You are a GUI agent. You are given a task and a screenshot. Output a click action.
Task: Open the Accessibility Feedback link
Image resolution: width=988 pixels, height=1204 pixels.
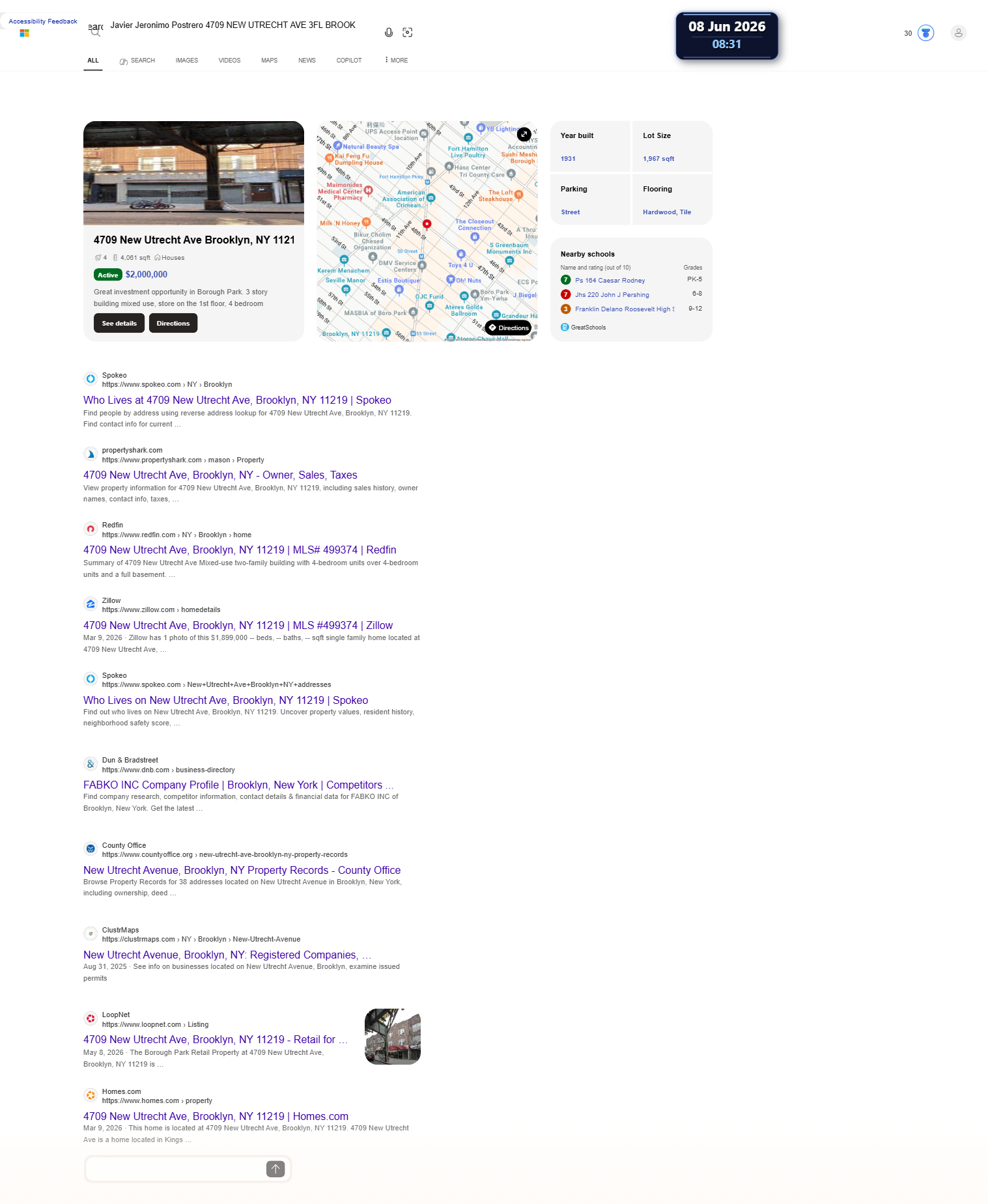point(43,21)
